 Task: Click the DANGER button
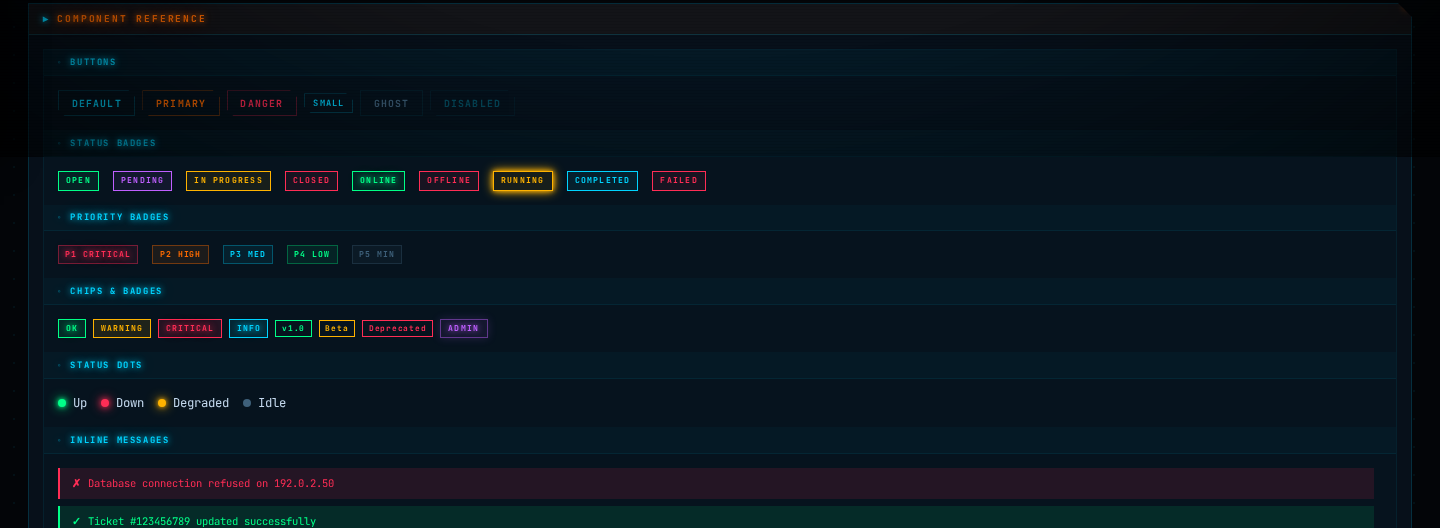pos(262,103)
